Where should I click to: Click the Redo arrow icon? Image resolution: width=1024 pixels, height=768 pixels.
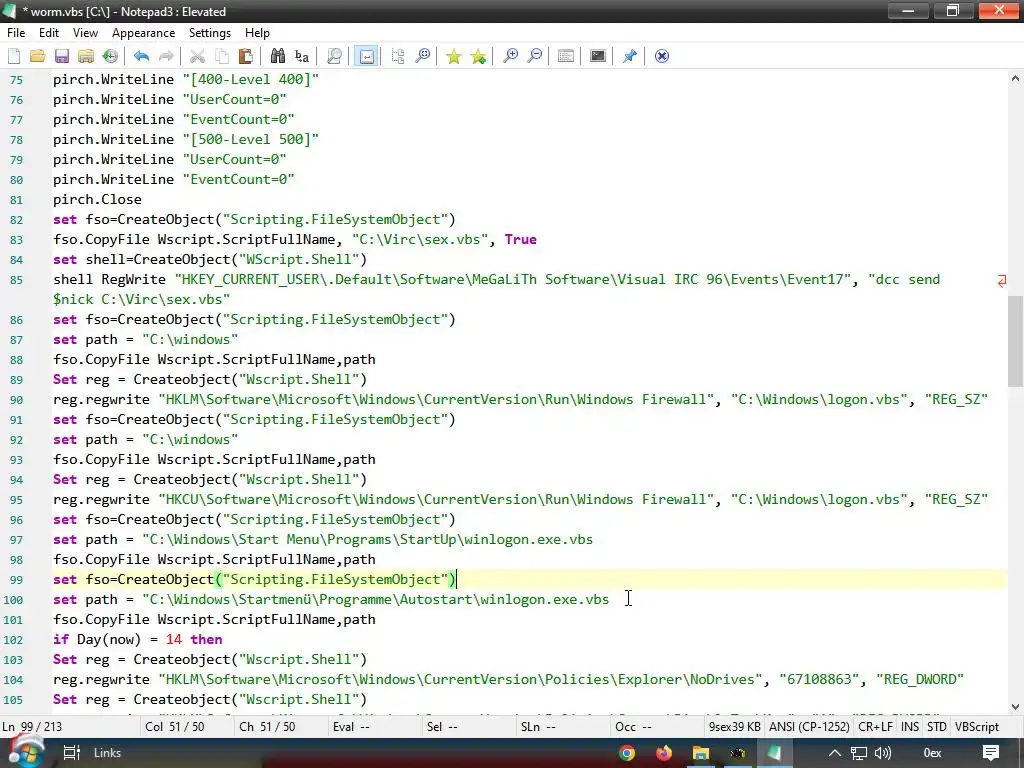click(x=167, y=56)
